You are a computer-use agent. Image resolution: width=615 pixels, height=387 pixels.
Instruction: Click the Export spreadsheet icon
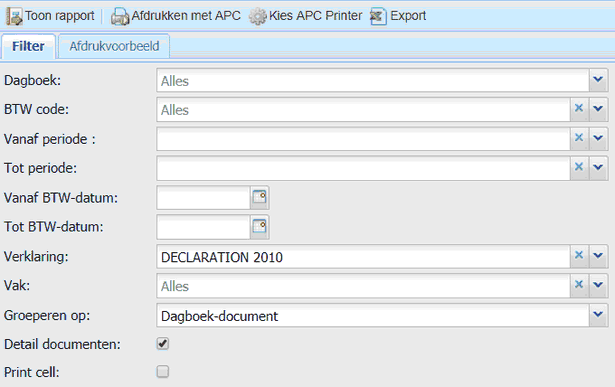[x=378, y=16]
